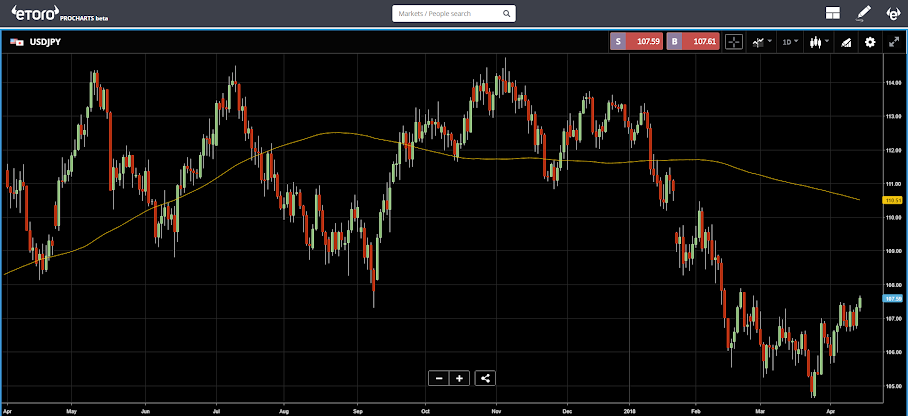Click the 2018 label on time axis
The image size is (908, 416).
coord(629,410)
